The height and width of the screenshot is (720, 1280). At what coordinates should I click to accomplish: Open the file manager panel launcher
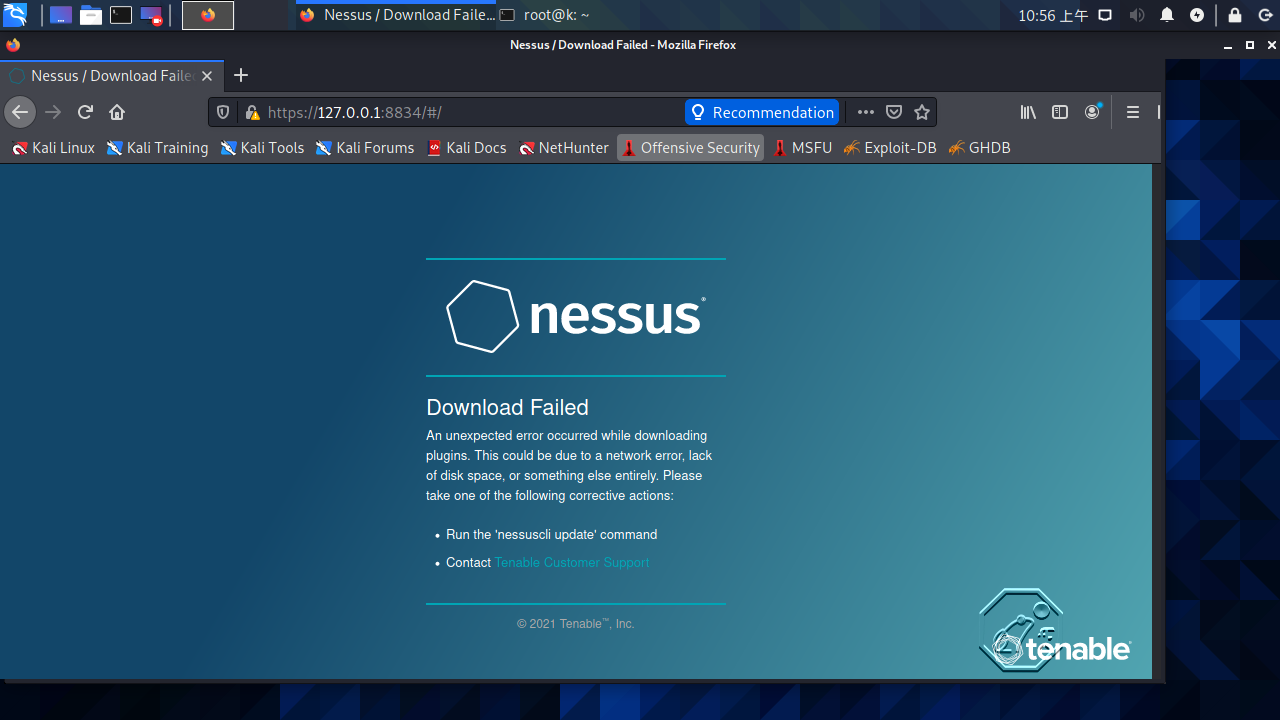[x=91, y=15]
